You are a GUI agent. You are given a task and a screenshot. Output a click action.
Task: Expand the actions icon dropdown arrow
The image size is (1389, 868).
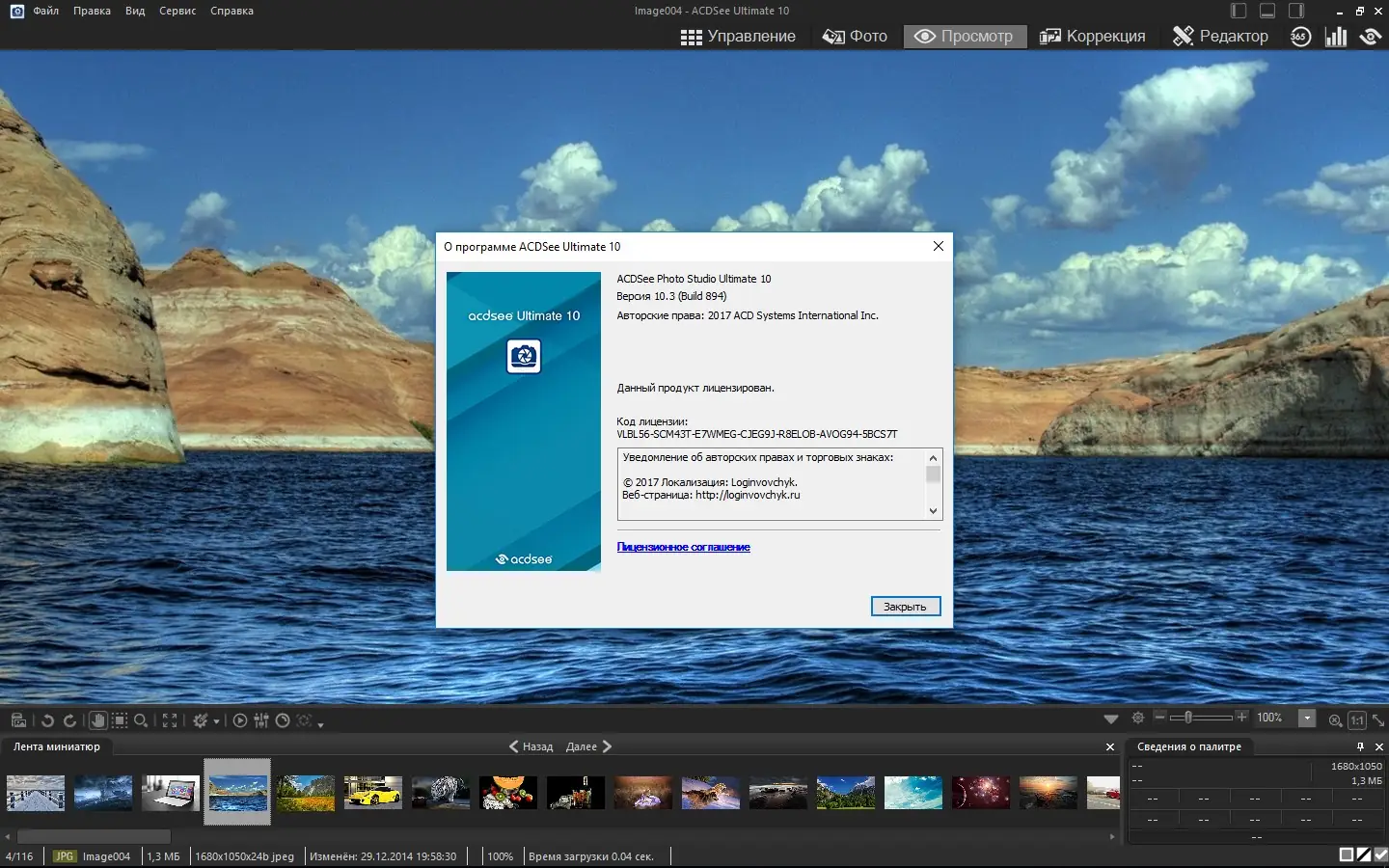click(x=216, y=721)
